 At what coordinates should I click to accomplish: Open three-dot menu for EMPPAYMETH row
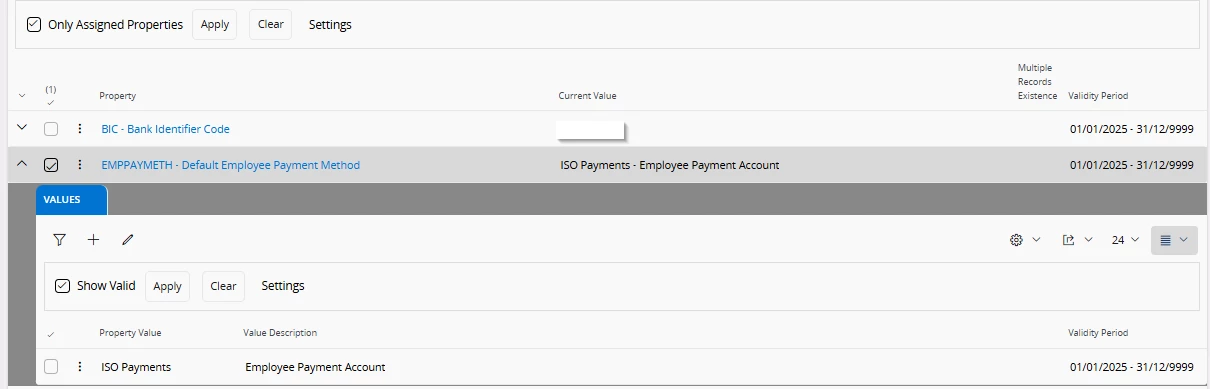80,165
